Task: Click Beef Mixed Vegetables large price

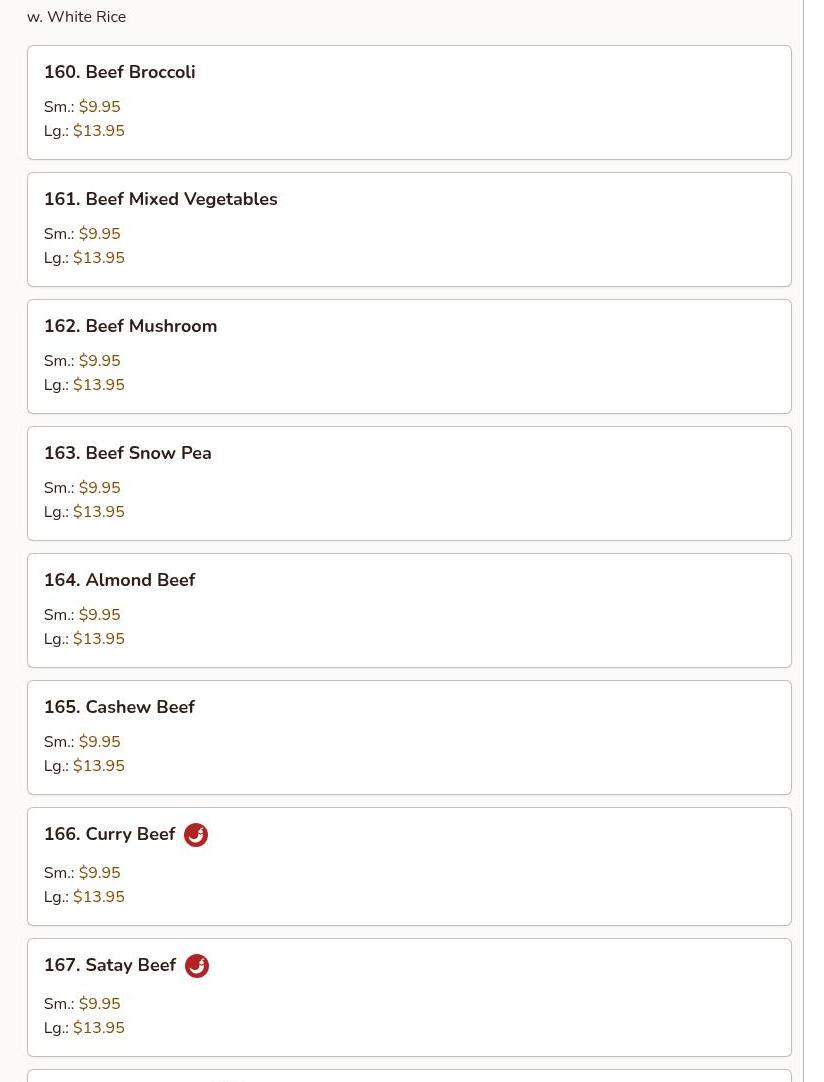Action: [x=98, y=258]
